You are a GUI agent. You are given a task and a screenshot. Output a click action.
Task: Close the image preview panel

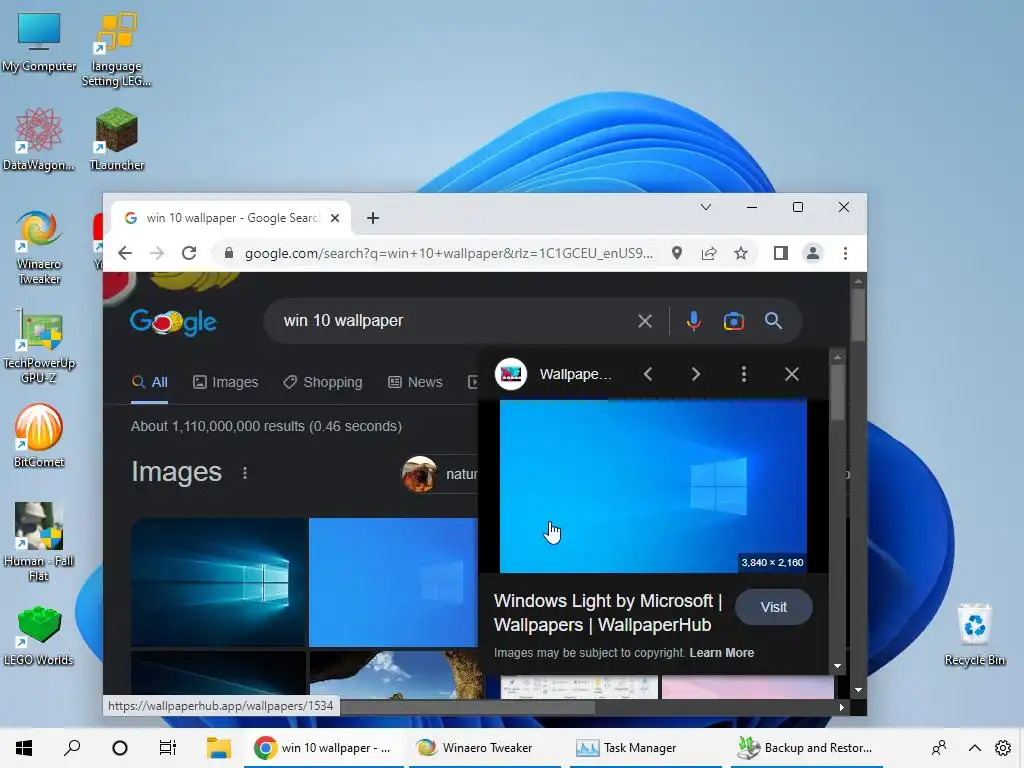click(792, 374)
